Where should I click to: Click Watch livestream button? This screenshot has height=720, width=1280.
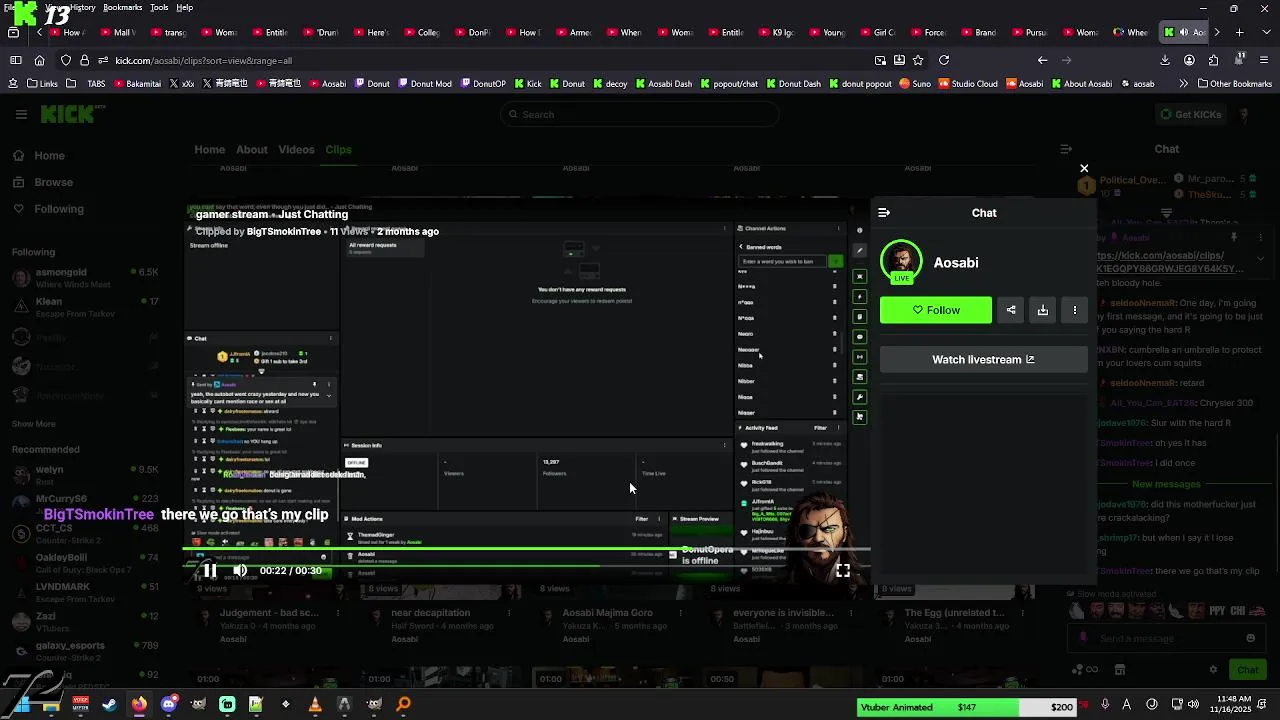point(983,360)
